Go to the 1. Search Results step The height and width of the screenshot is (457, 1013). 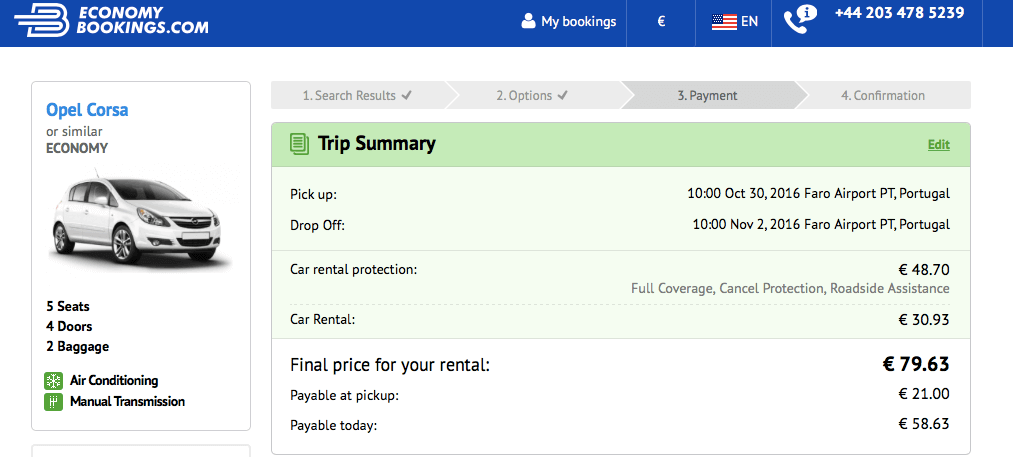point(359,96)
